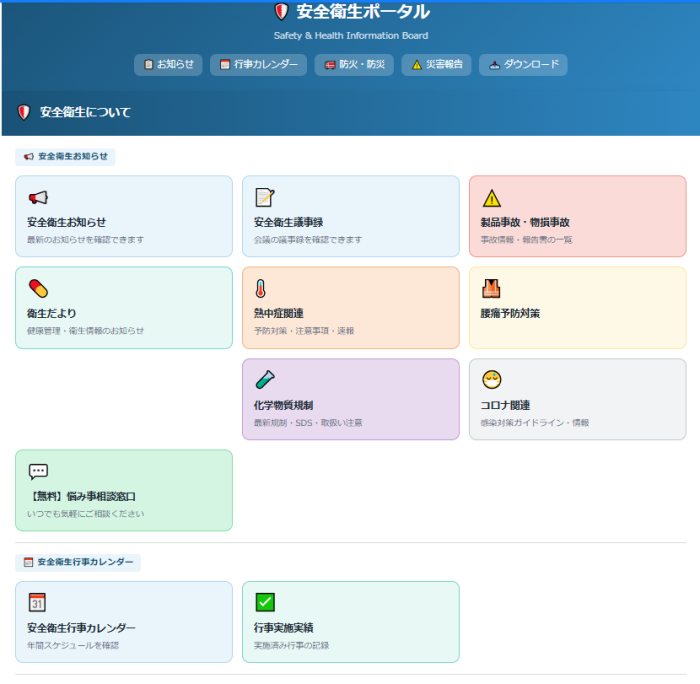Select the 安全衛生について heading text

[x=85, y=112]
